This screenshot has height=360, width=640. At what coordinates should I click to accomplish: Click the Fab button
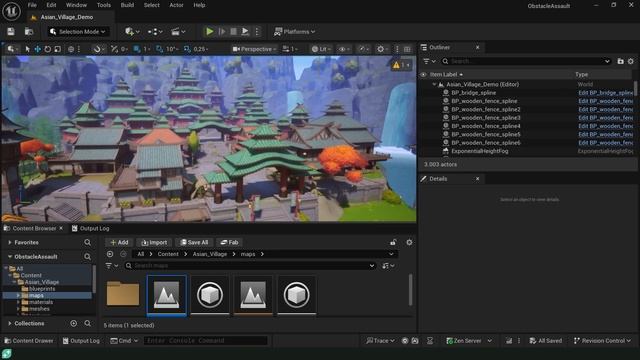(229, 242)
